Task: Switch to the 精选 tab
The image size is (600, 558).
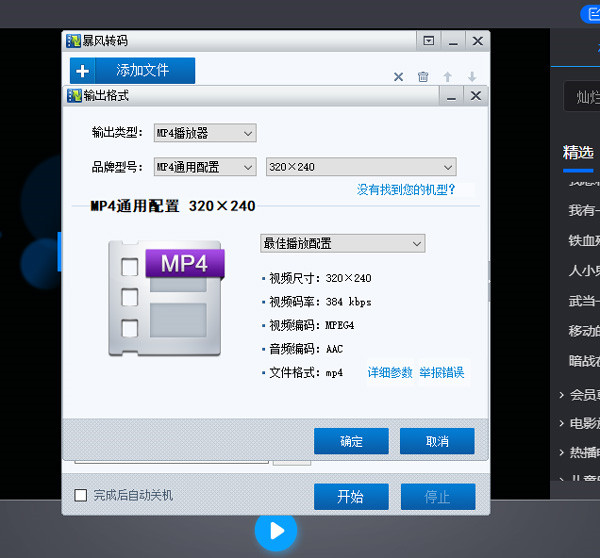Action: 578,152
